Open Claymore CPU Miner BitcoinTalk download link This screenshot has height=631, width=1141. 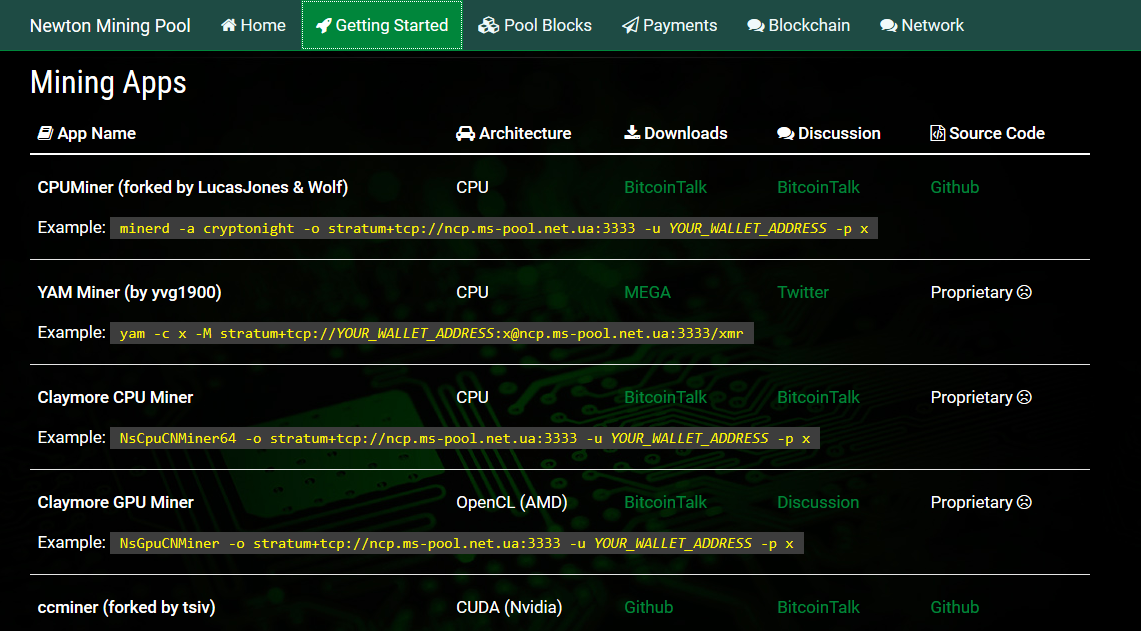665,397
